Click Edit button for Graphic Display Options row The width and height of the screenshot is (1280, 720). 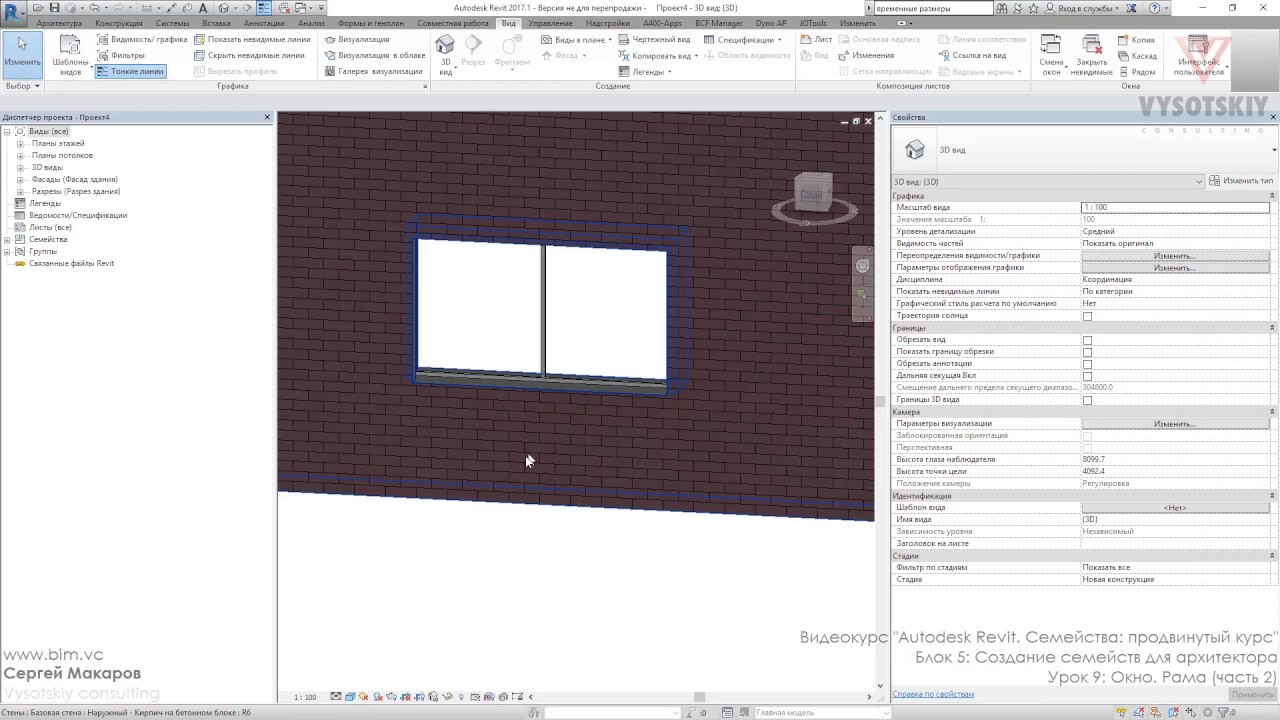[x=1175, y=268]
